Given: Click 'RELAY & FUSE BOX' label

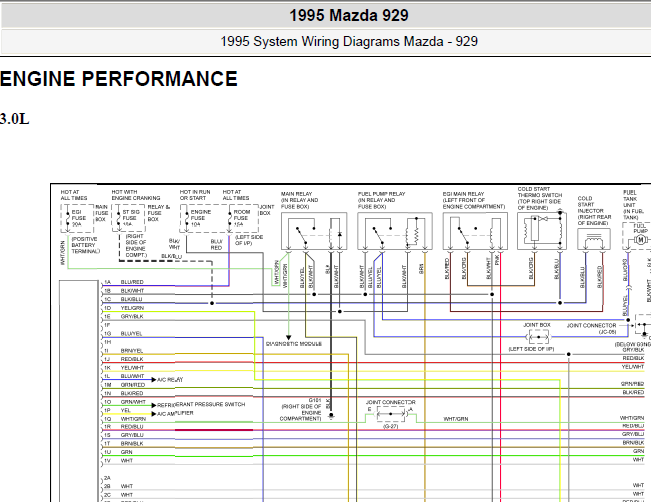Looking at the screenshot, I should click(x=158, y=213).
